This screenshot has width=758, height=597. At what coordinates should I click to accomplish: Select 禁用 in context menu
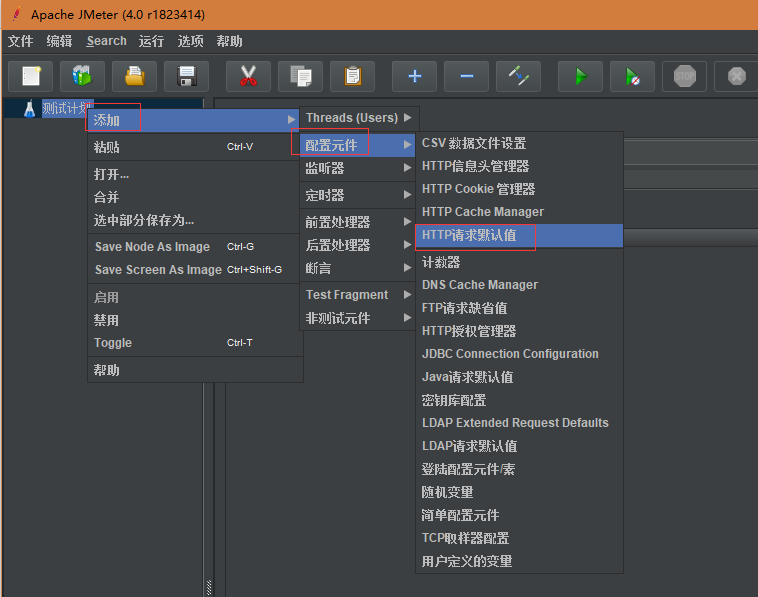[x=195, y=320]
